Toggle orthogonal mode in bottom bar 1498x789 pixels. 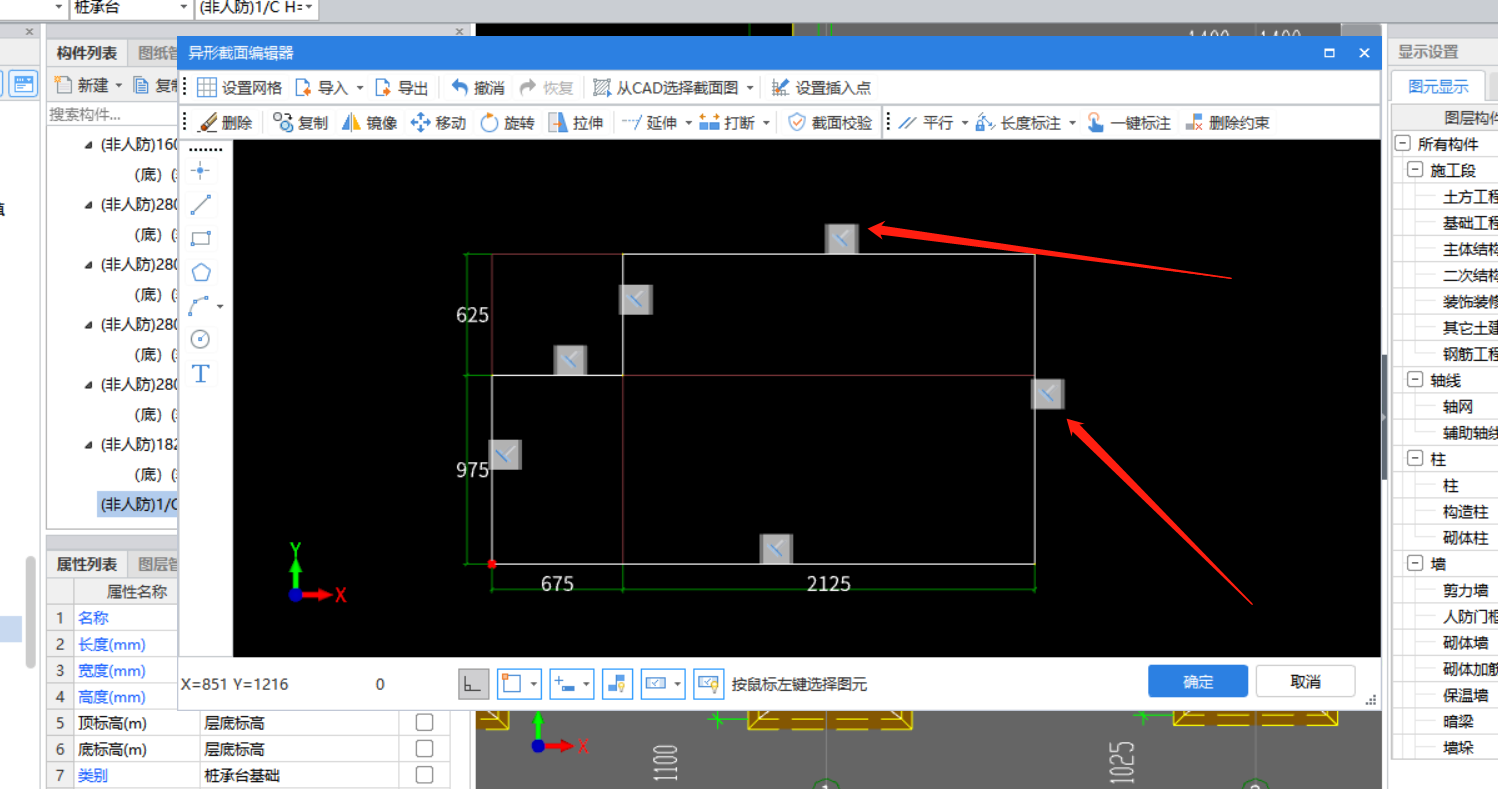(x=474, y=684)
